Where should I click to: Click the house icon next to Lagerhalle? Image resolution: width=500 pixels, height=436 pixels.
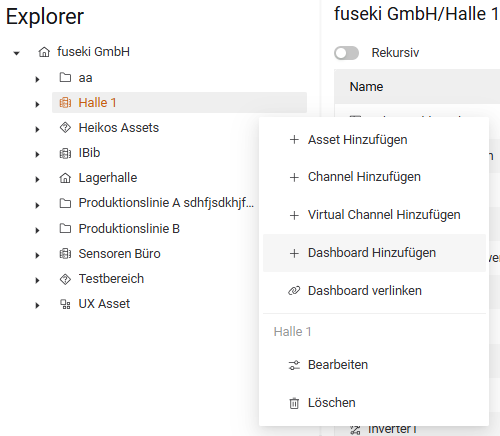pos(65,178)
